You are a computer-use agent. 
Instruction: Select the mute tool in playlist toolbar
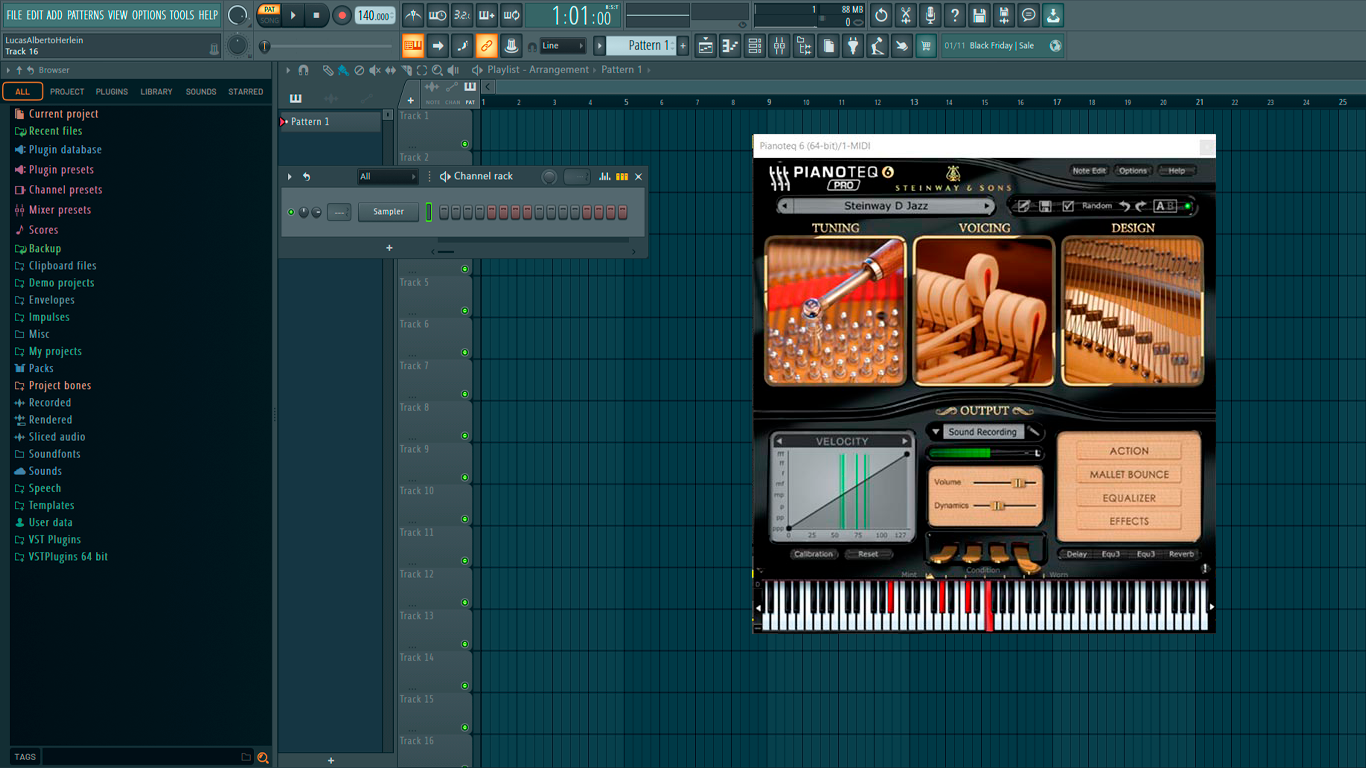pos(375,70)
